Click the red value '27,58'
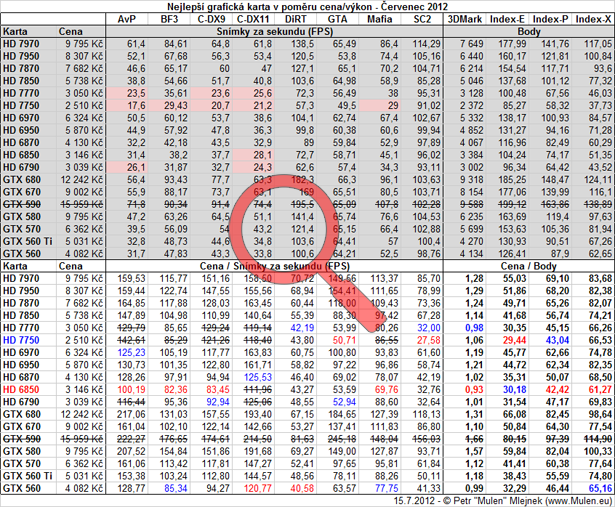This screenshot has height=507, width=615. point(429,340)
